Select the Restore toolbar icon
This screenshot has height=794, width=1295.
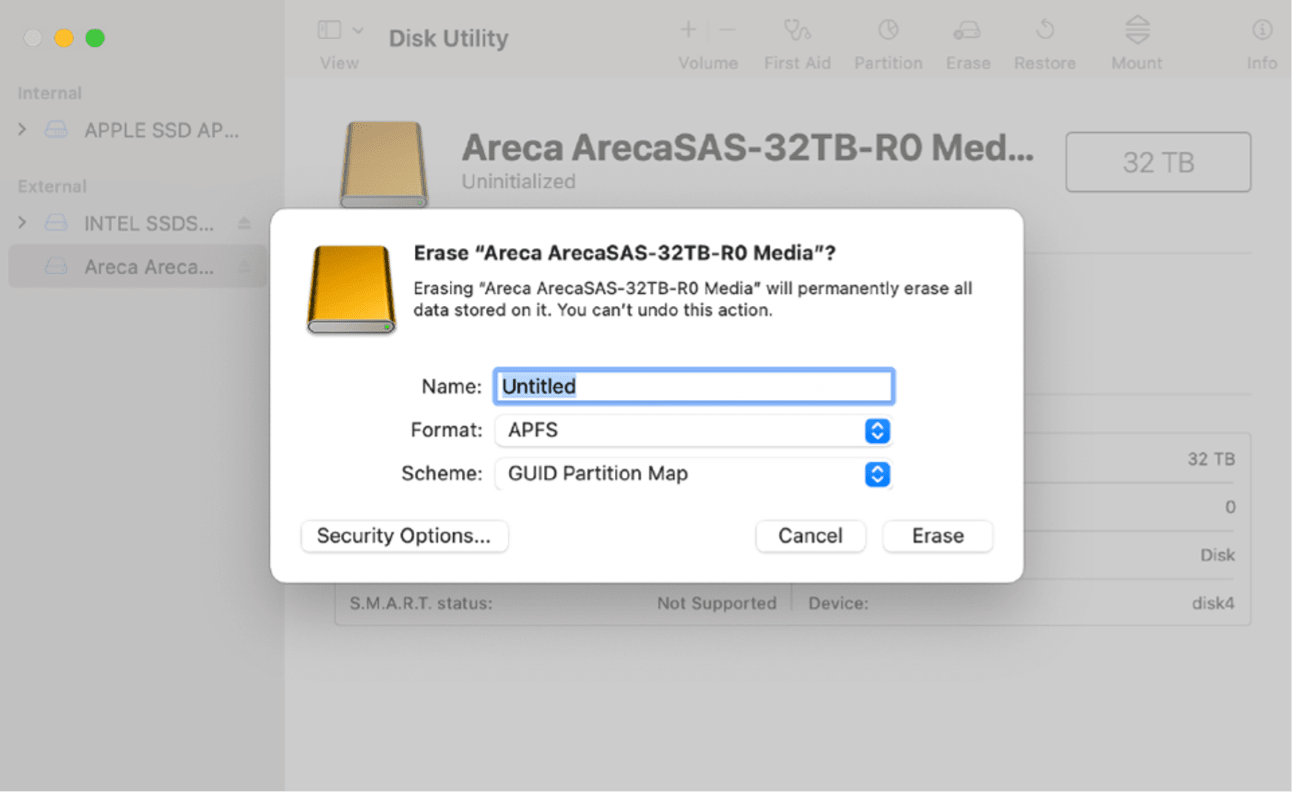pos(1044,31)
